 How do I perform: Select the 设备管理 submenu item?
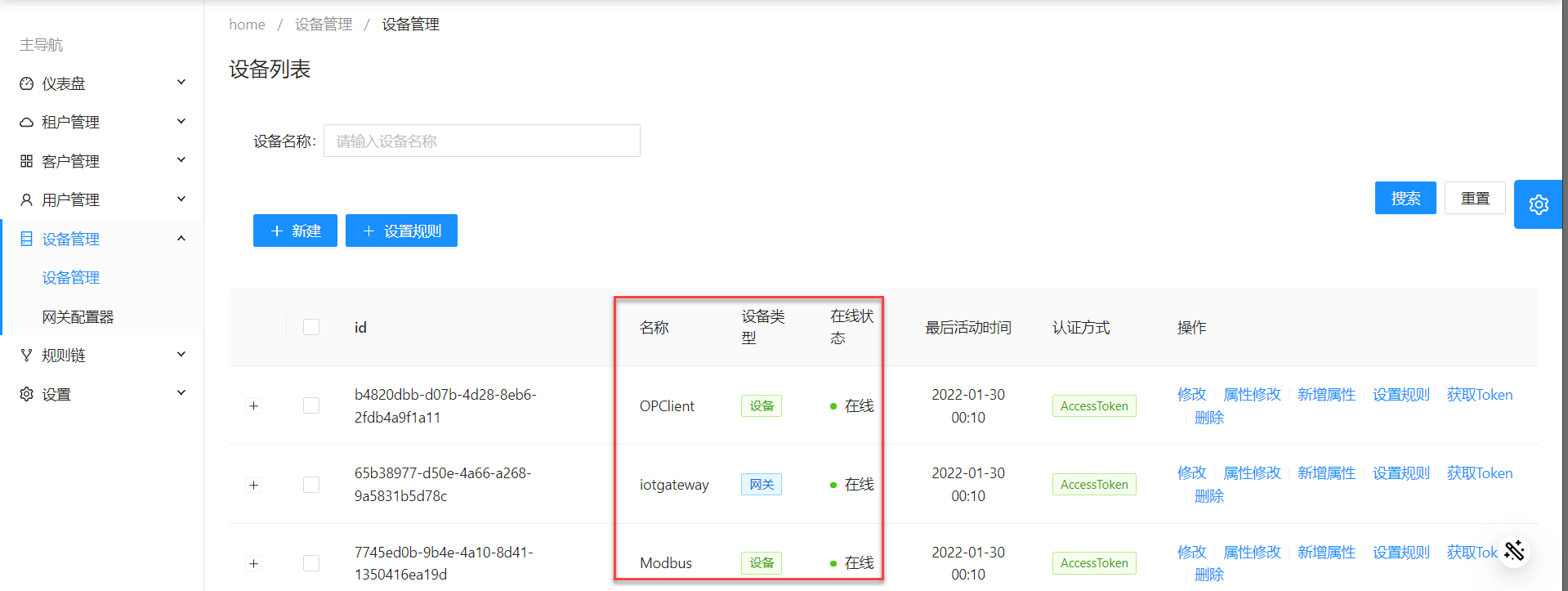(x=71, y=278)
